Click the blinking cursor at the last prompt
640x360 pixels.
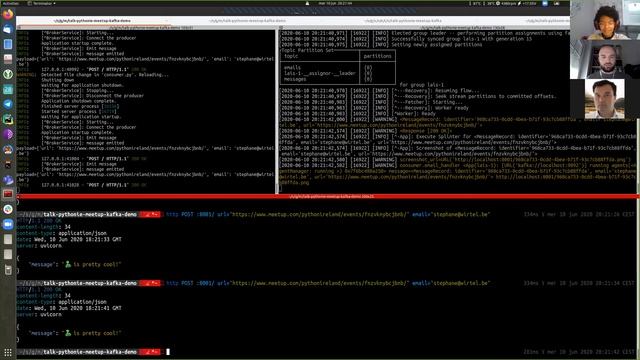[168, 351]
